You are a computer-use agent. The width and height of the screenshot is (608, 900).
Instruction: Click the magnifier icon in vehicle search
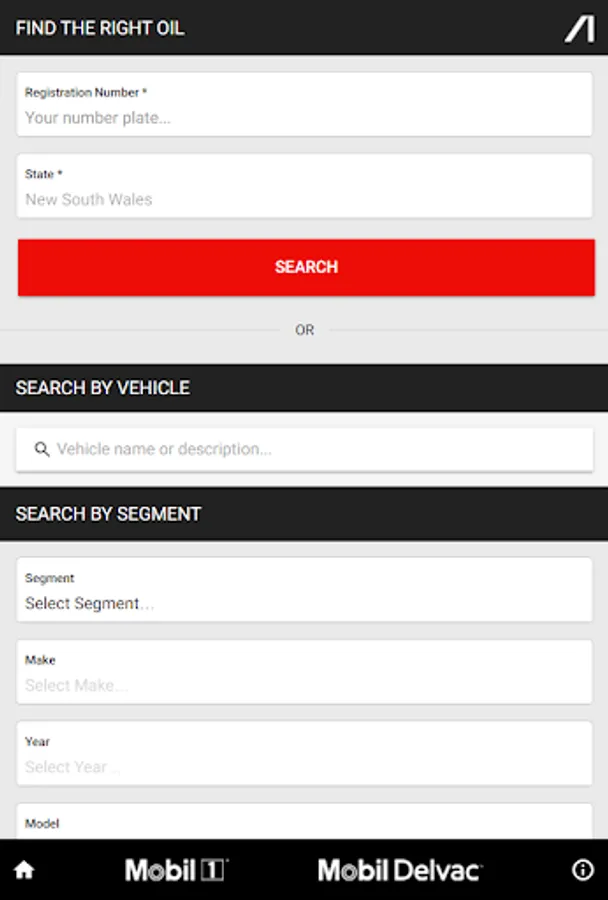pos(42,449)
